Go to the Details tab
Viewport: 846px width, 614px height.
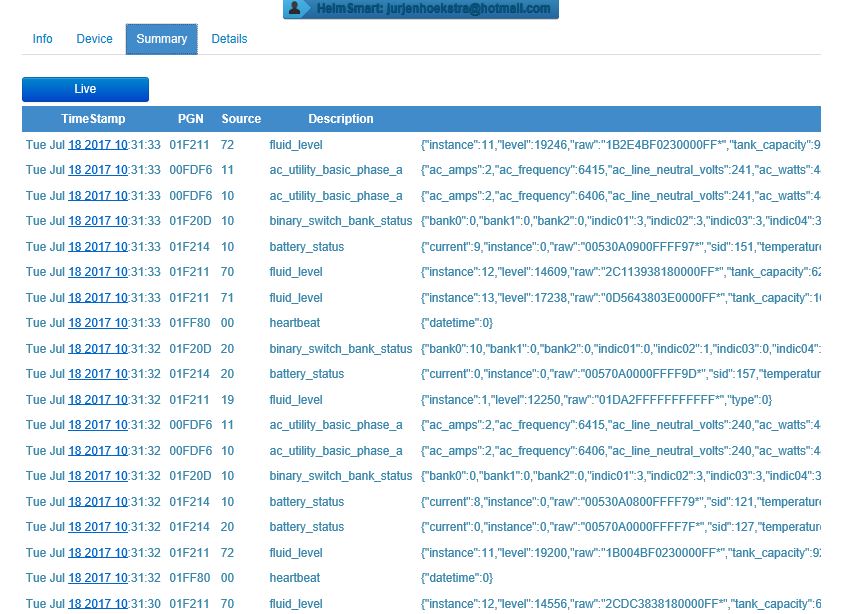click(229, 39)
